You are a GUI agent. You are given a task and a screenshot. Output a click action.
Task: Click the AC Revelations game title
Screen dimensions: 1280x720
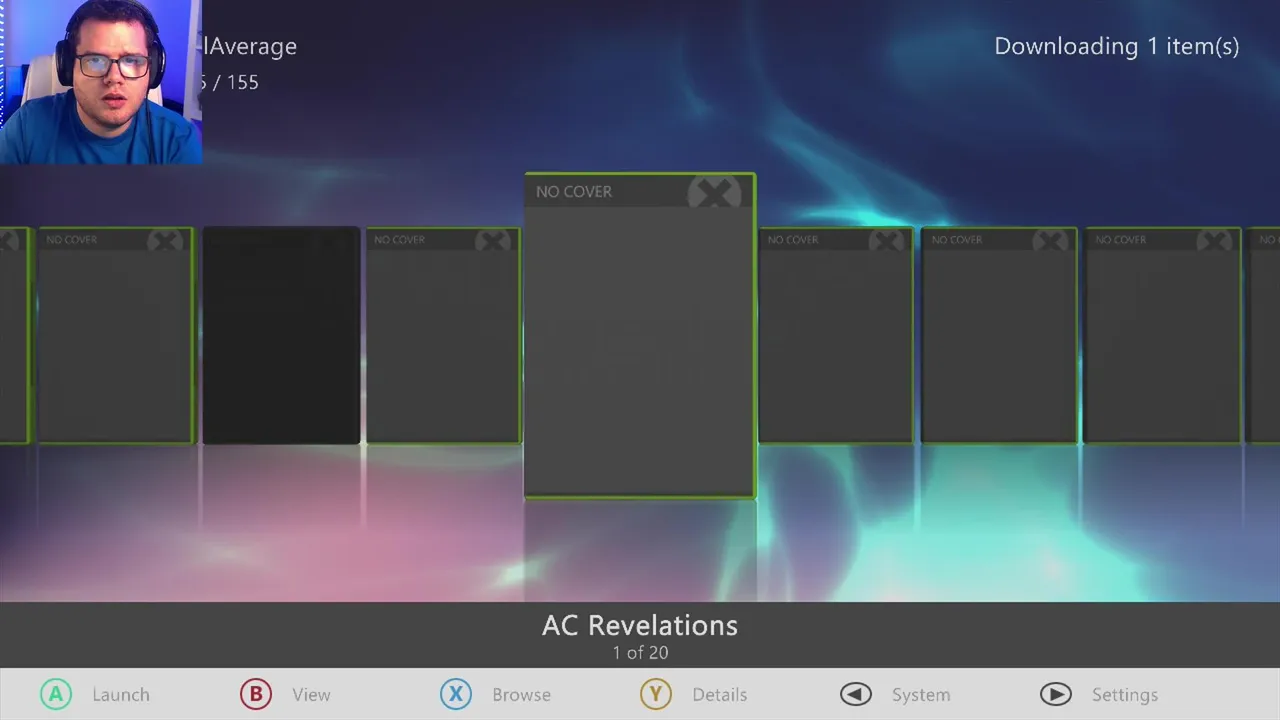640,625
